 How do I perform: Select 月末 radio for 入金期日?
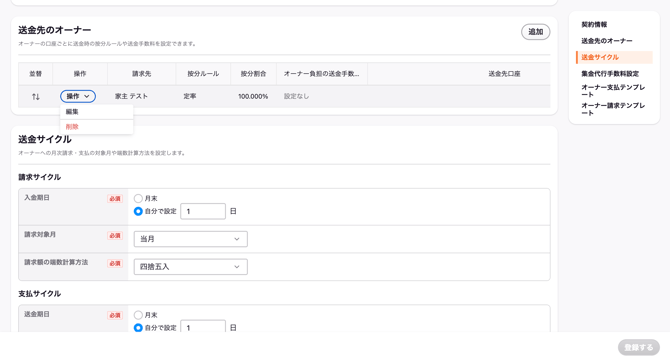pos(138,198)
